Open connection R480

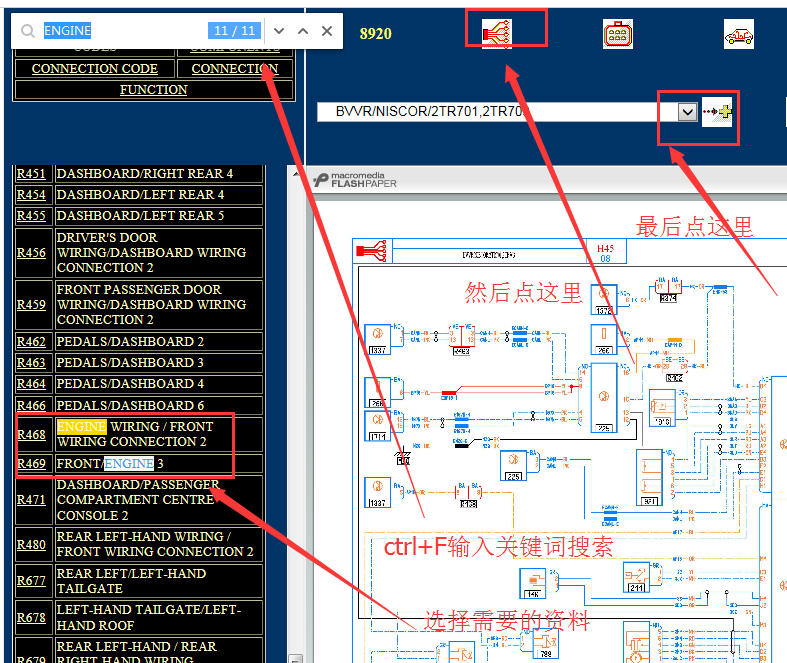tap(31, 545)
